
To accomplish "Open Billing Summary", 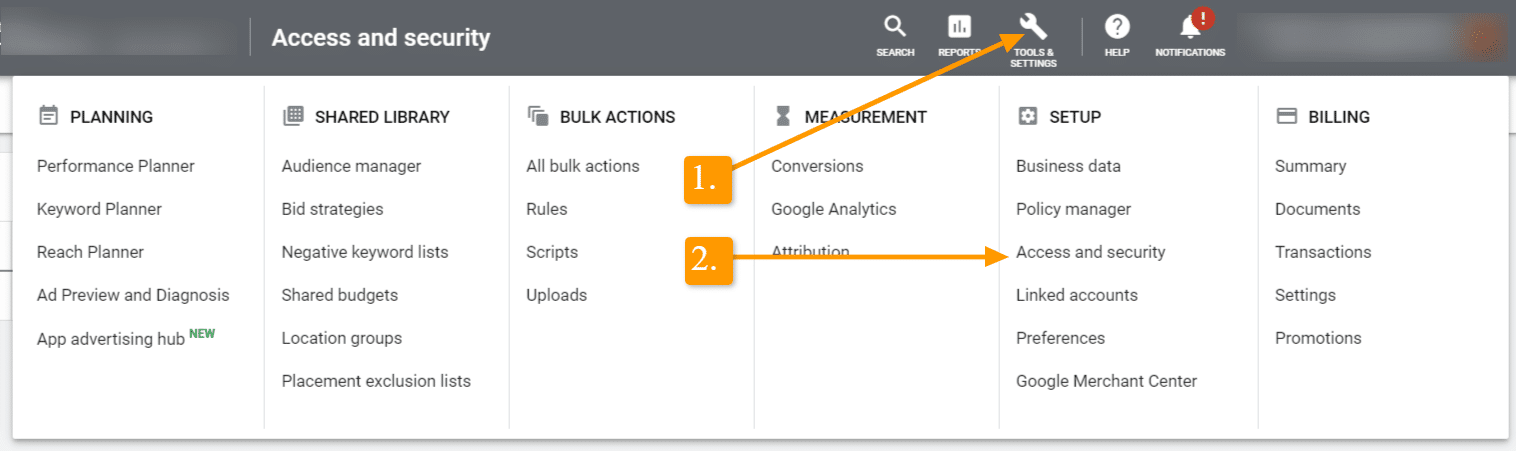I will point(1310,166).
